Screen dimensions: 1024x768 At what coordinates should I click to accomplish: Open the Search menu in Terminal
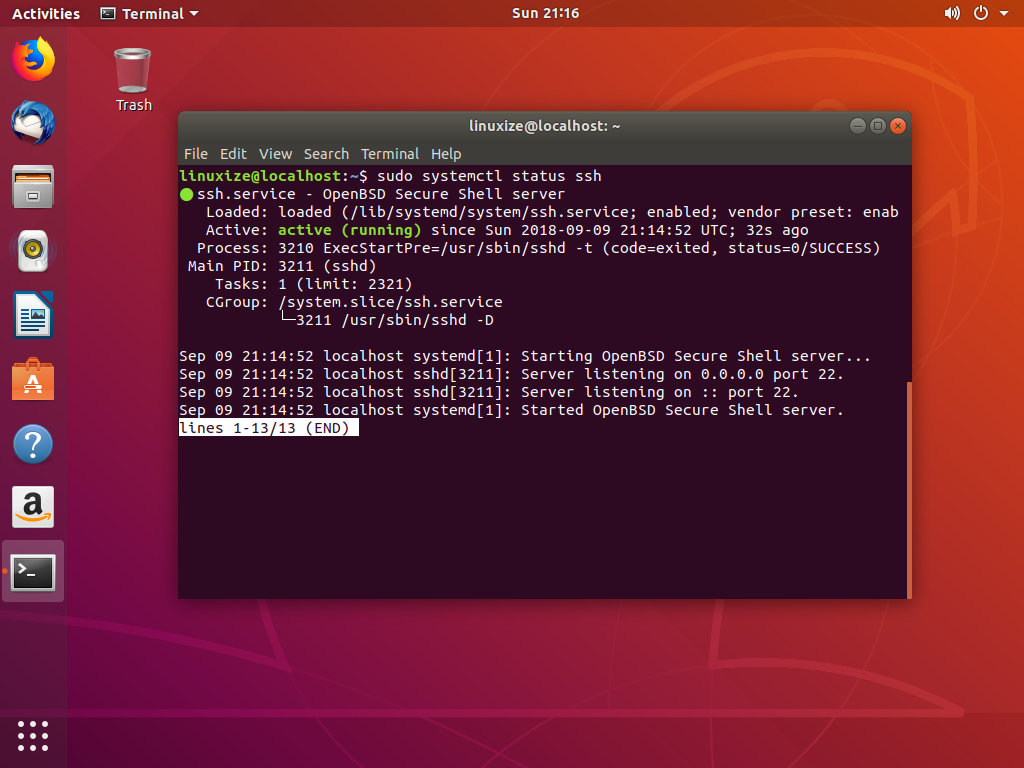pos(326,154)
